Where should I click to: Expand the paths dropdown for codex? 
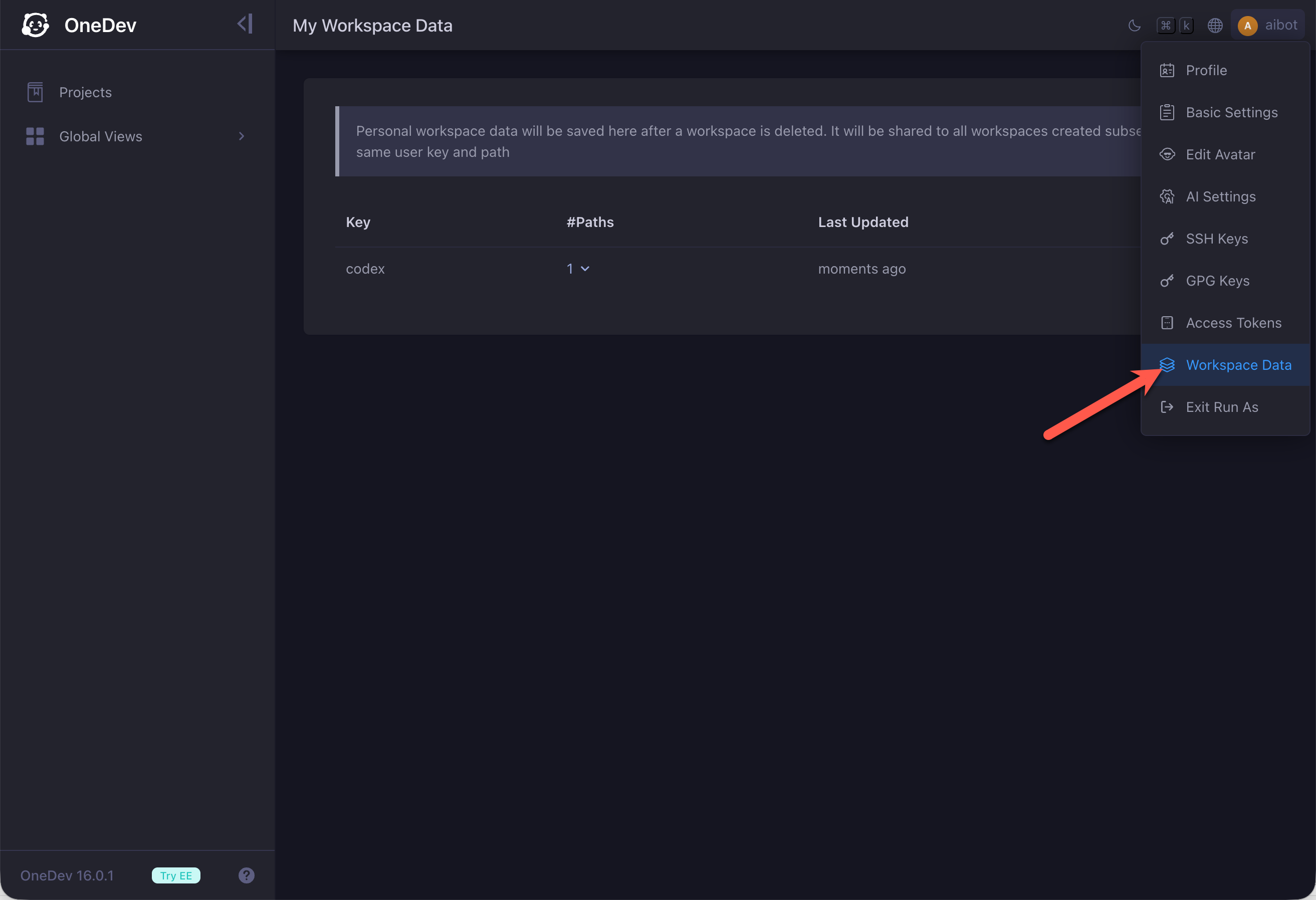[578, 269]
